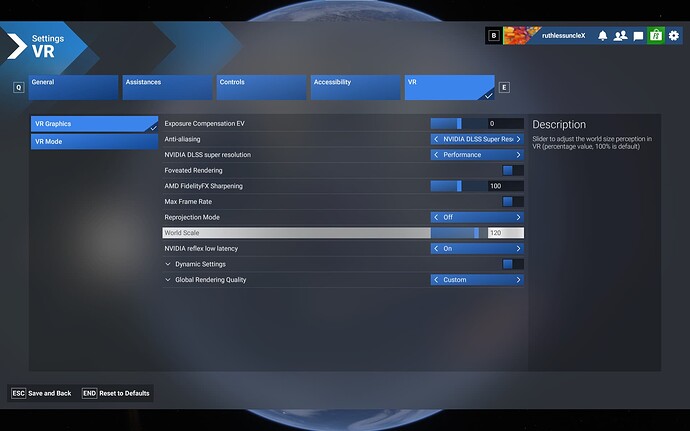Viewport: 690px width, 431px height.
Task: Select VR Mode in the sidebar
Action: 93,142
